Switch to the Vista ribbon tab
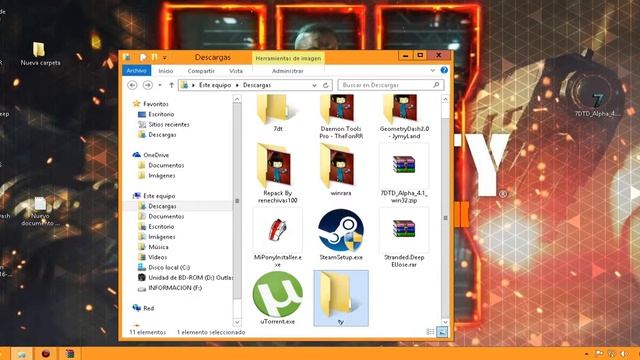 (x=236, y=71)
